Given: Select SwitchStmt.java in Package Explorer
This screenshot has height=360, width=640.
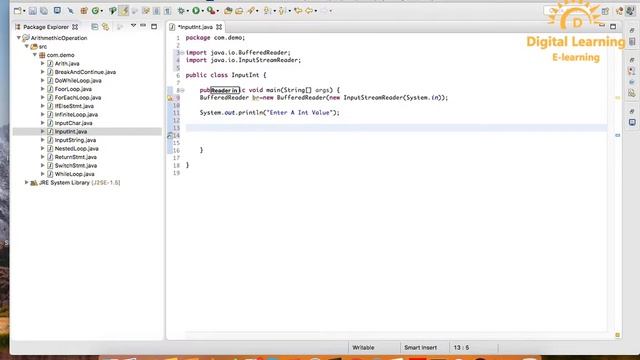Looking at the screenshot, I should [76, 166].
